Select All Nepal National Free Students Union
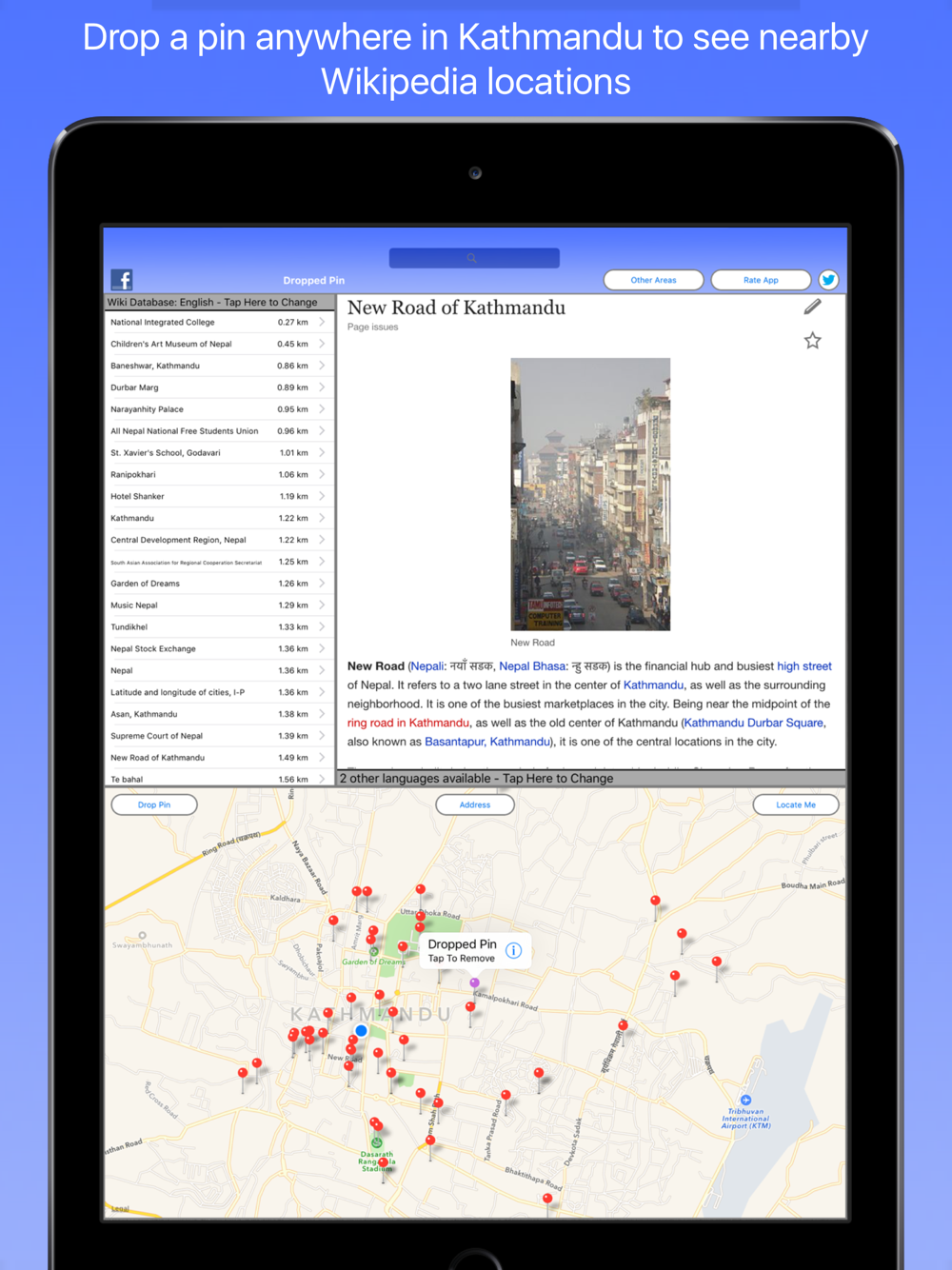 tap(220, 431)
